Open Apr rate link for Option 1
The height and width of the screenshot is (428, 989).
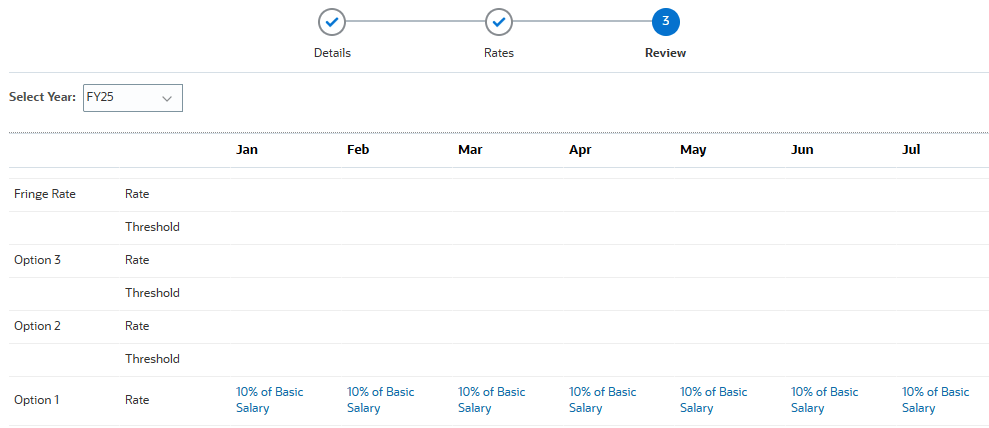(602, 400)
